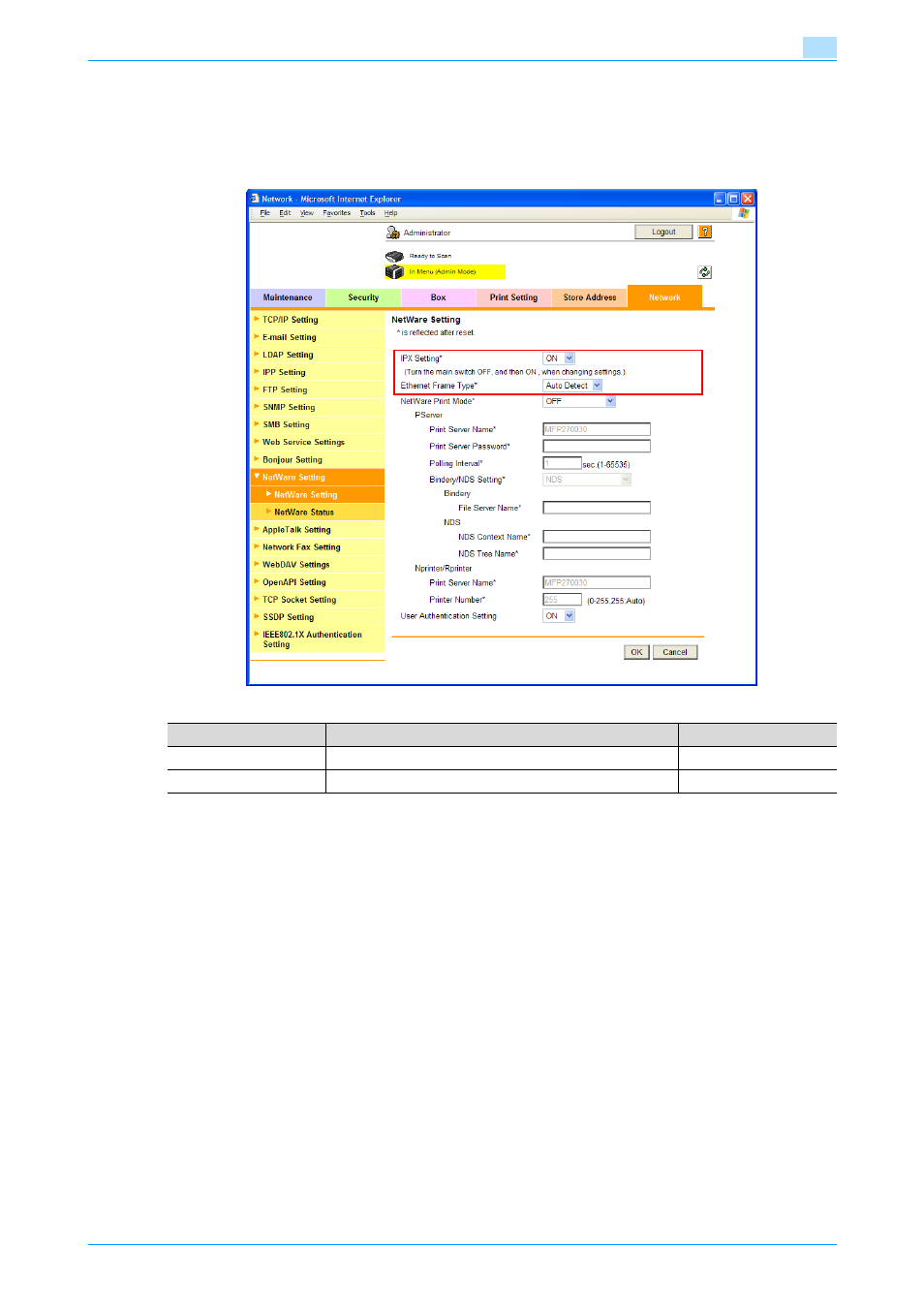Collapse the NetWare Setting parent menu entry
Screen dimensions: 924x1308
[x=318, y=477]
